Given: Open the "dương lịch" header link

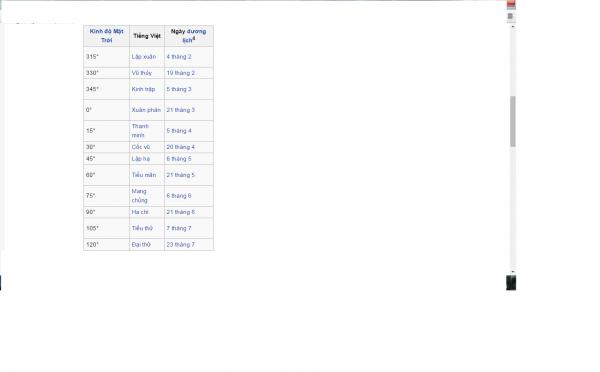Looking at the screenshot, I should click(194, 36).
